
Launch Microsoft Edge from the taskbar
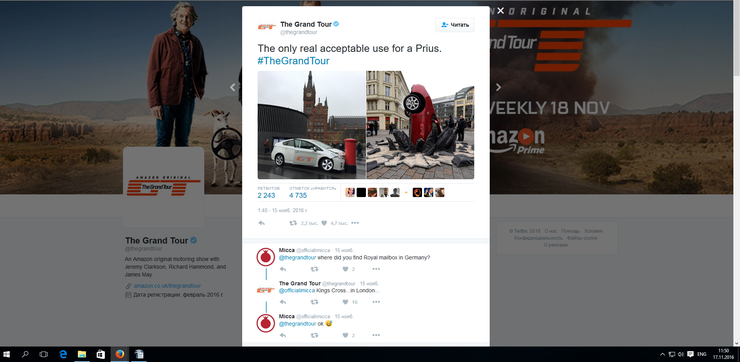pyautogui.click(x=63, y=354)
